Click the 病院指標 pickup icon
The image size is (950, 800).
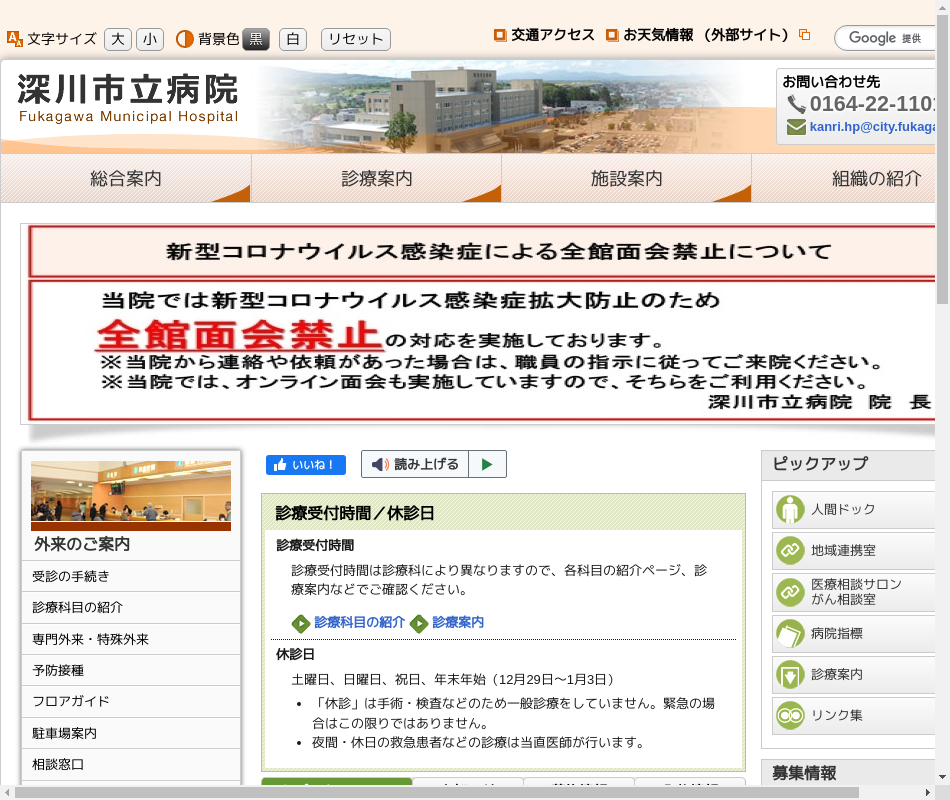[790, 634]
